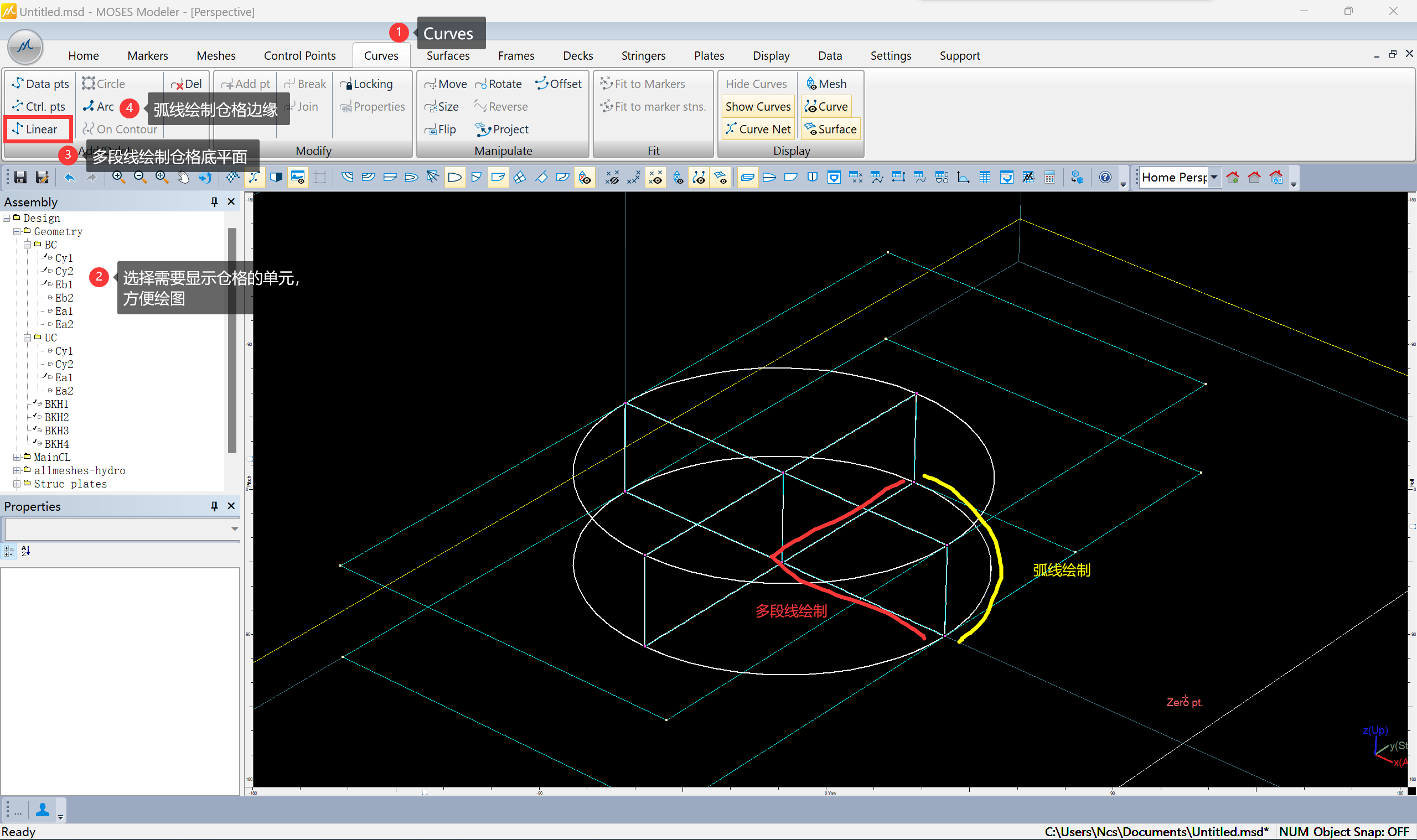Click the Linear curve button
This screenshot has width=1417, height=840.
[38, 129]
